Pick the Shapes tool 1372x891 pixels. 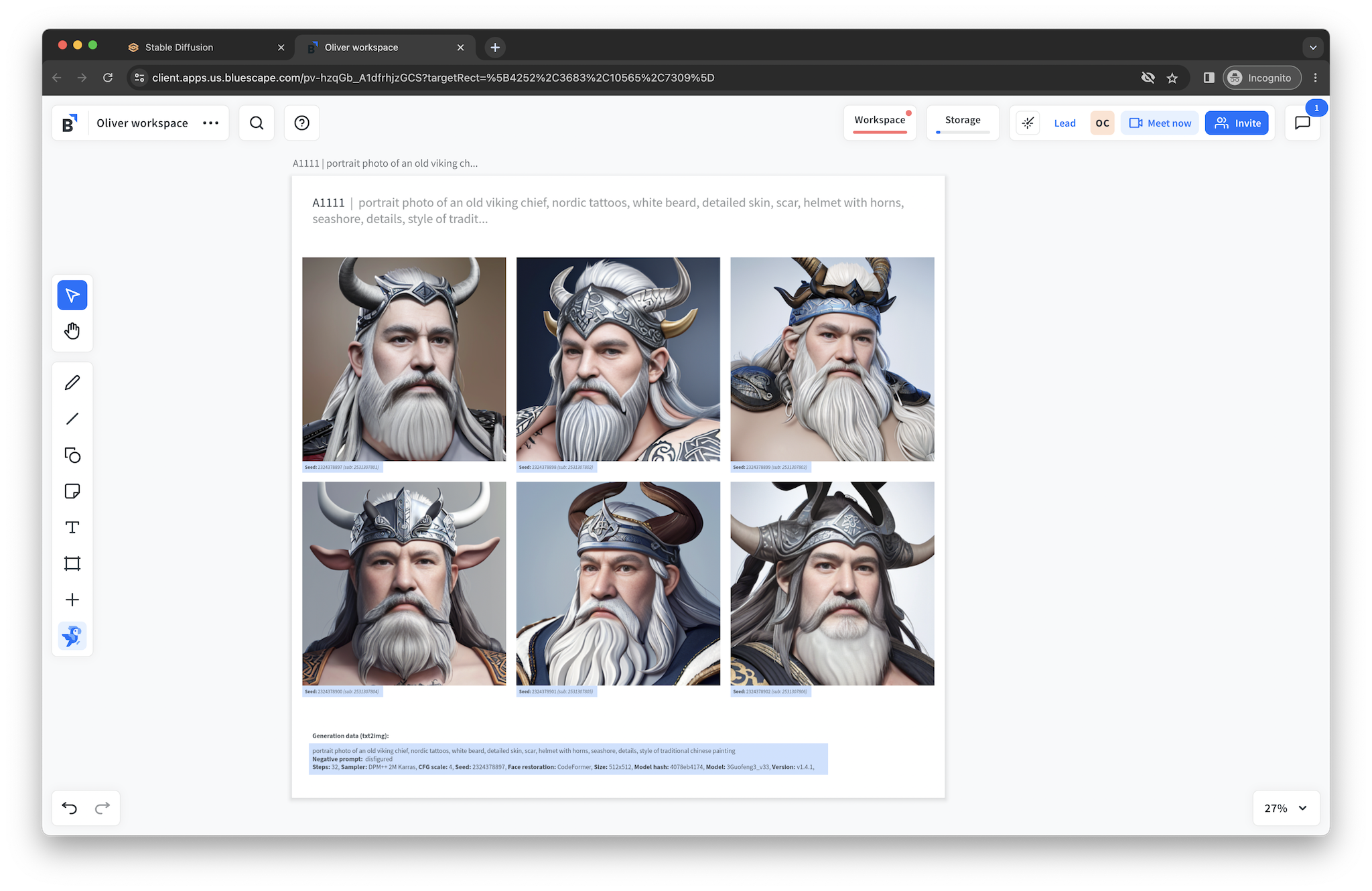(x=72, y=456)
